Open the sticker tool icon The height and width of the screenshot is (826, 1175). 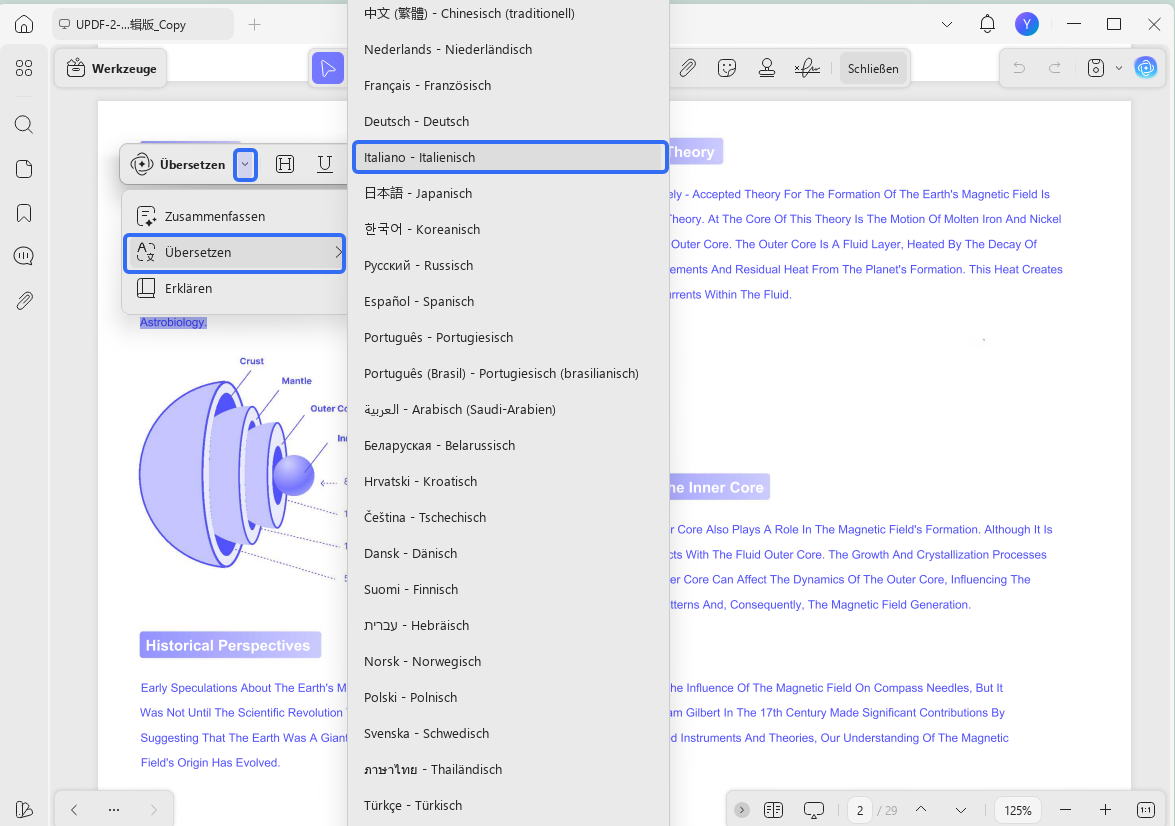click(727, 68)
